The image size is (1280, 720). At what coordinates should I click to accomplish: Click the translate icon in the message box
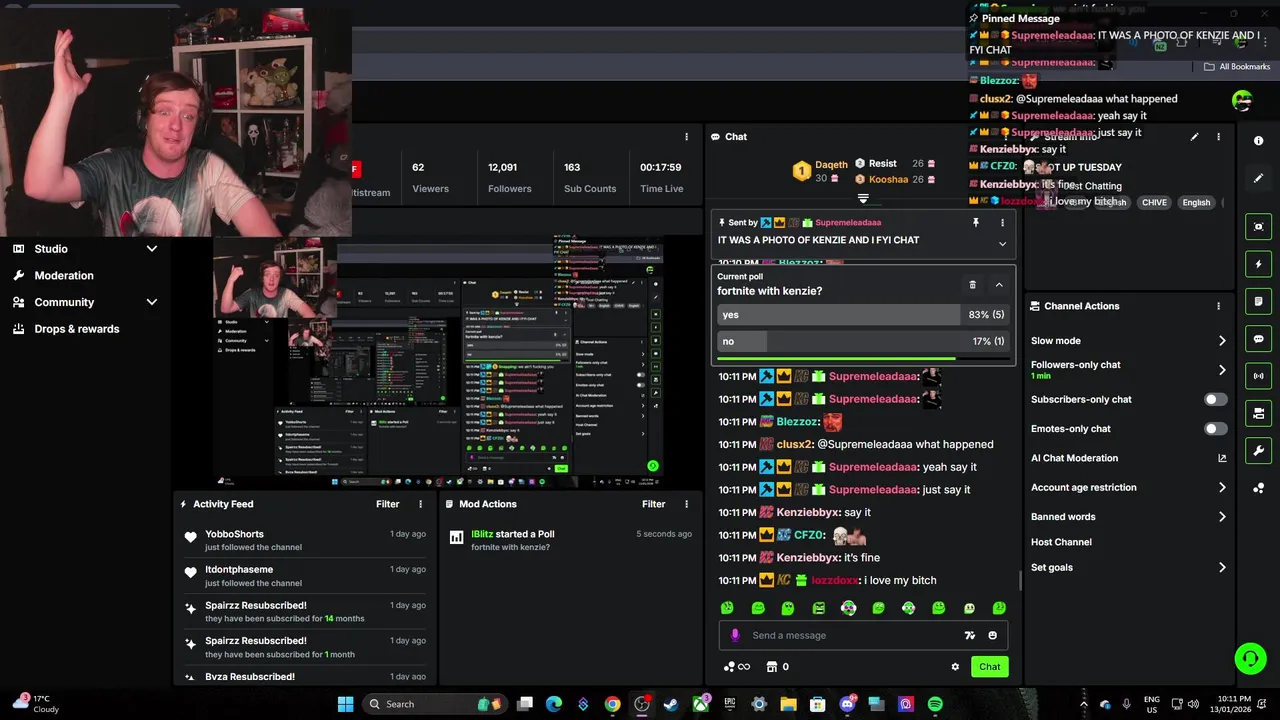[x=969, y=635]
